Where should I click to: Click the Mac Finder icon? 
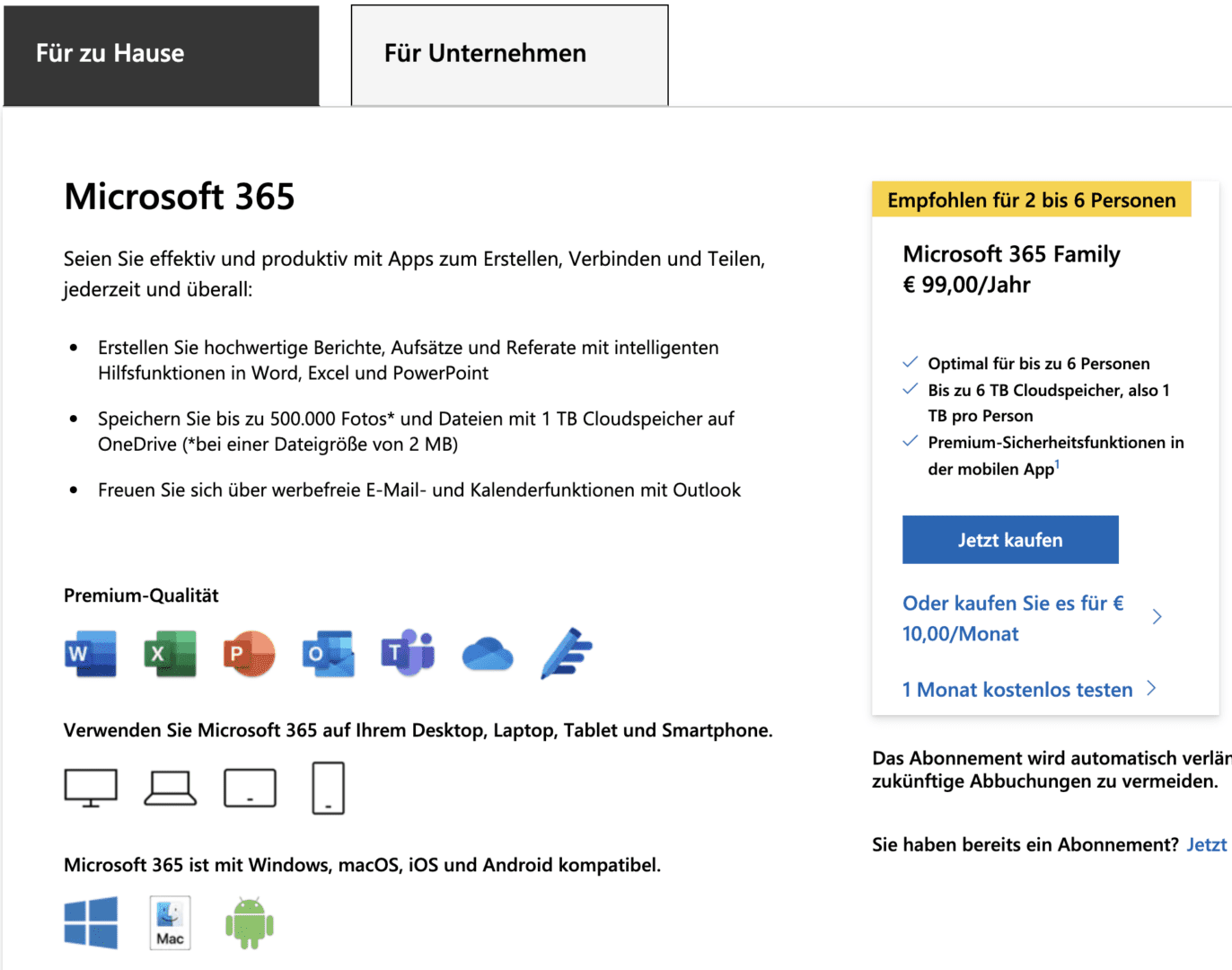pos(170,922)
